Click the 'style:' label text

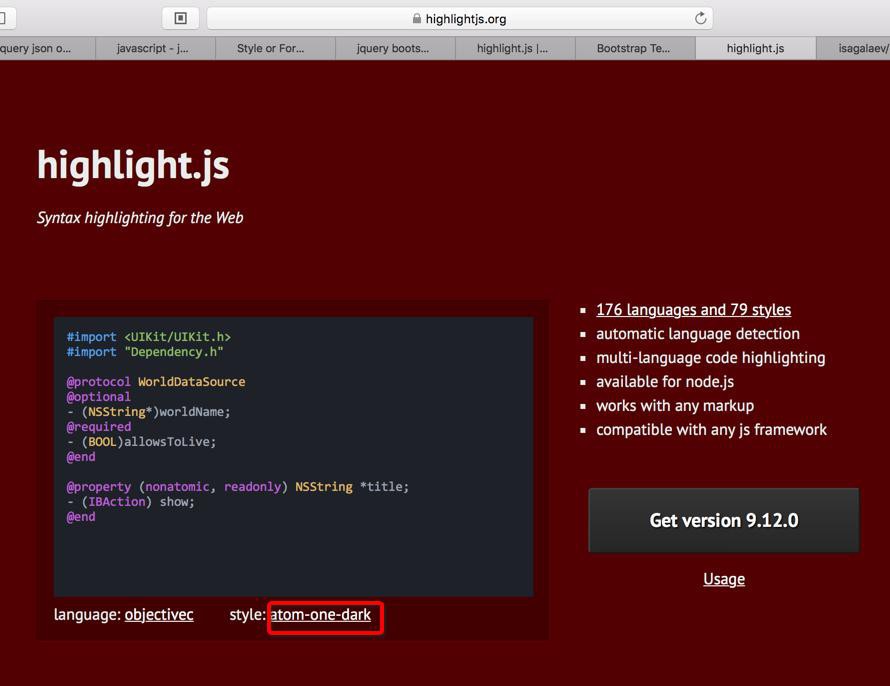(247, 615)
